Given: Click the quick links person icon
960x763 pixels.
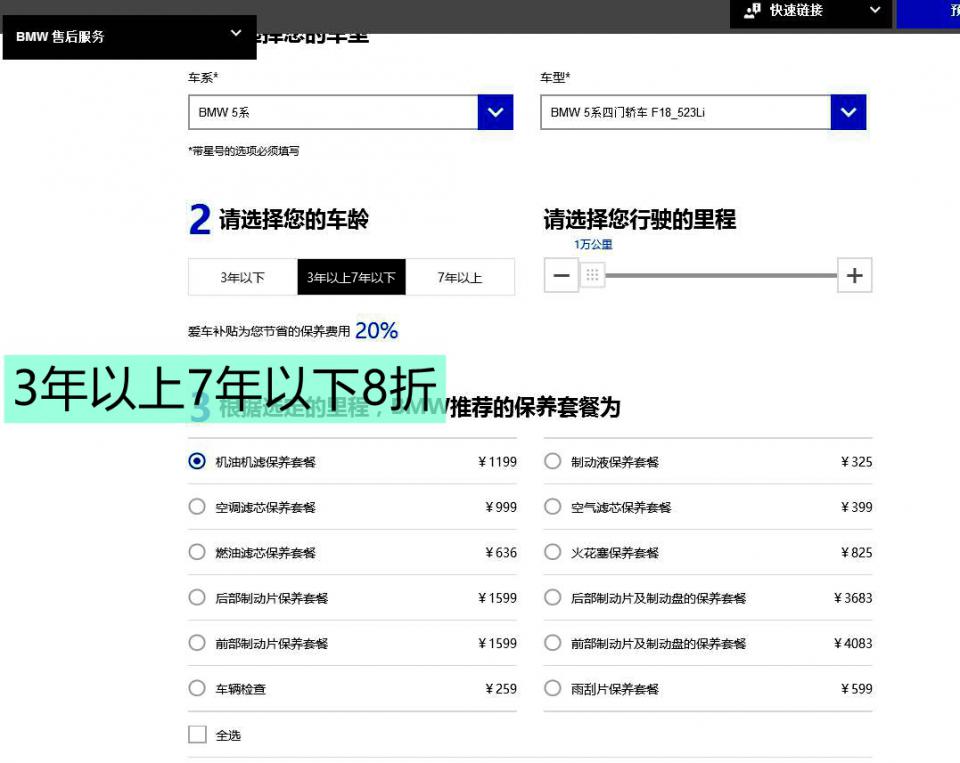Looking at the screenshot, I should point(752,10).
